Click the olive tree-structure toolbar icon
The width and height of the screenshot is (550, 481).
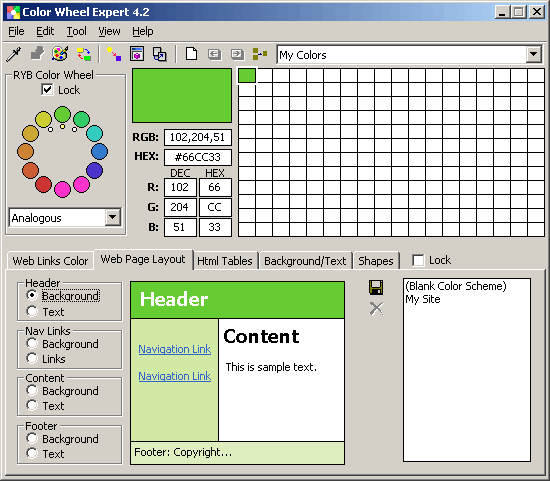[260, 54]
